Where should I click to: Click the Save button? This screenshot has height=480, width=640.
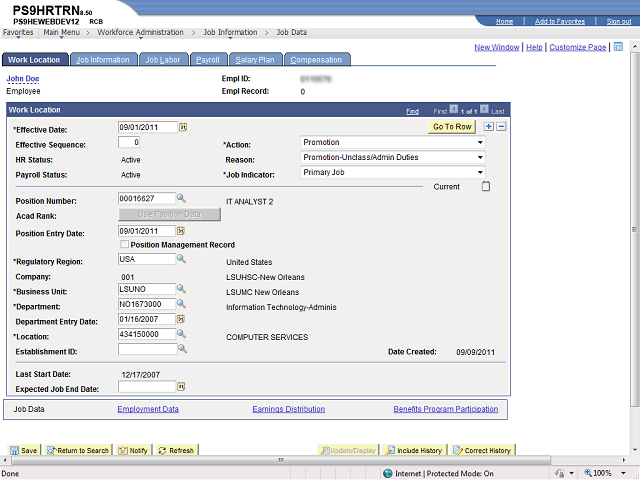24,450
